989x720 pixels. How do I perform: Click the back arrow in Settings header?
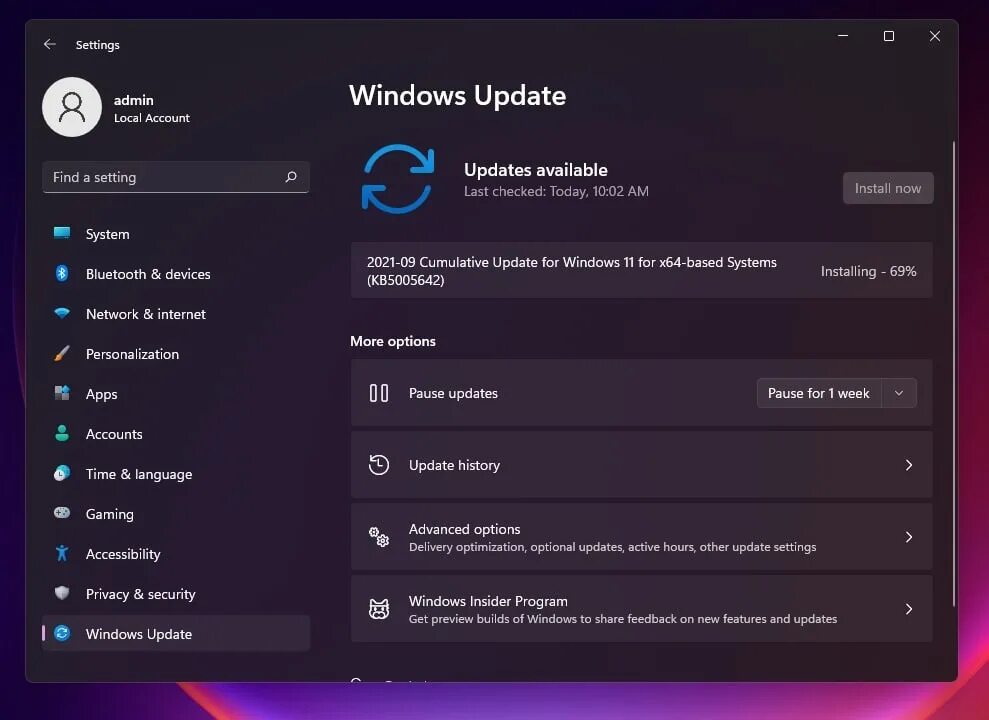(x=50, y=44)
